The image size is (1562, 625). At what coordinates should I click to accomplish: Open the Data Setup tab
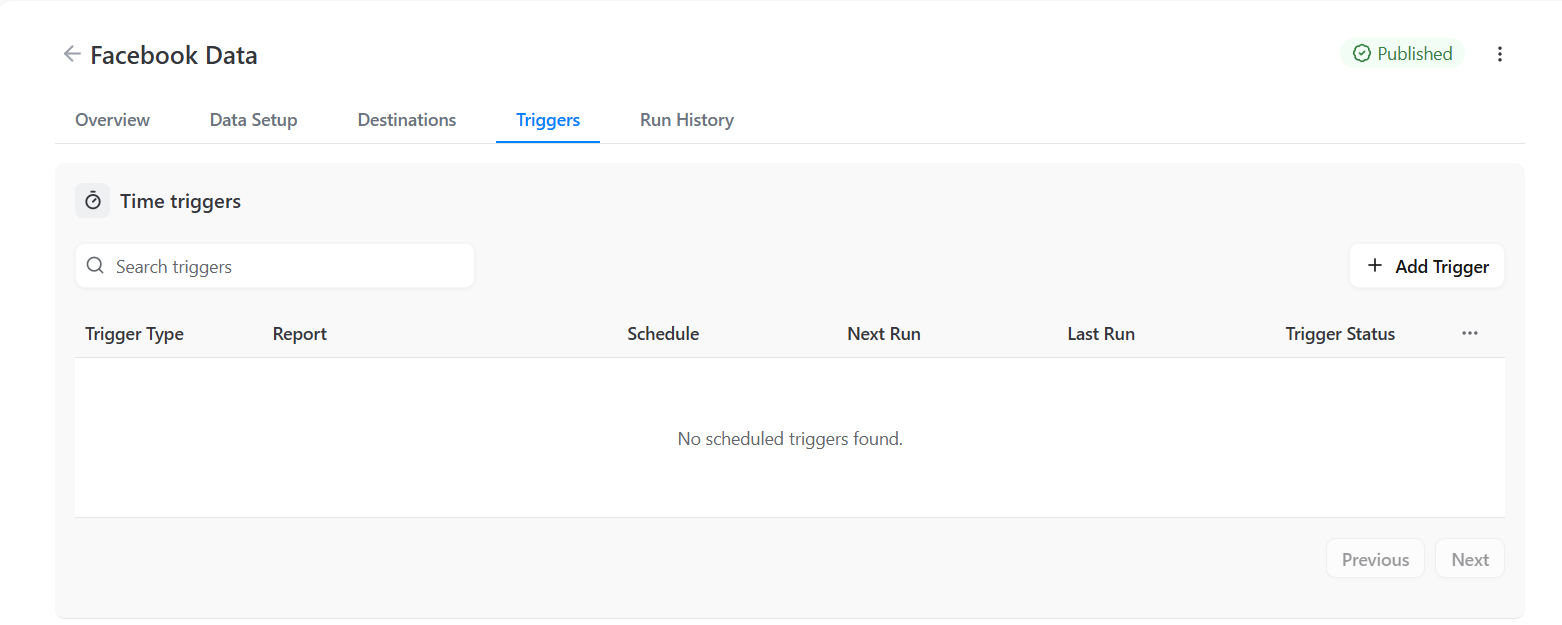pyautogui.click(x=253, y=120)
